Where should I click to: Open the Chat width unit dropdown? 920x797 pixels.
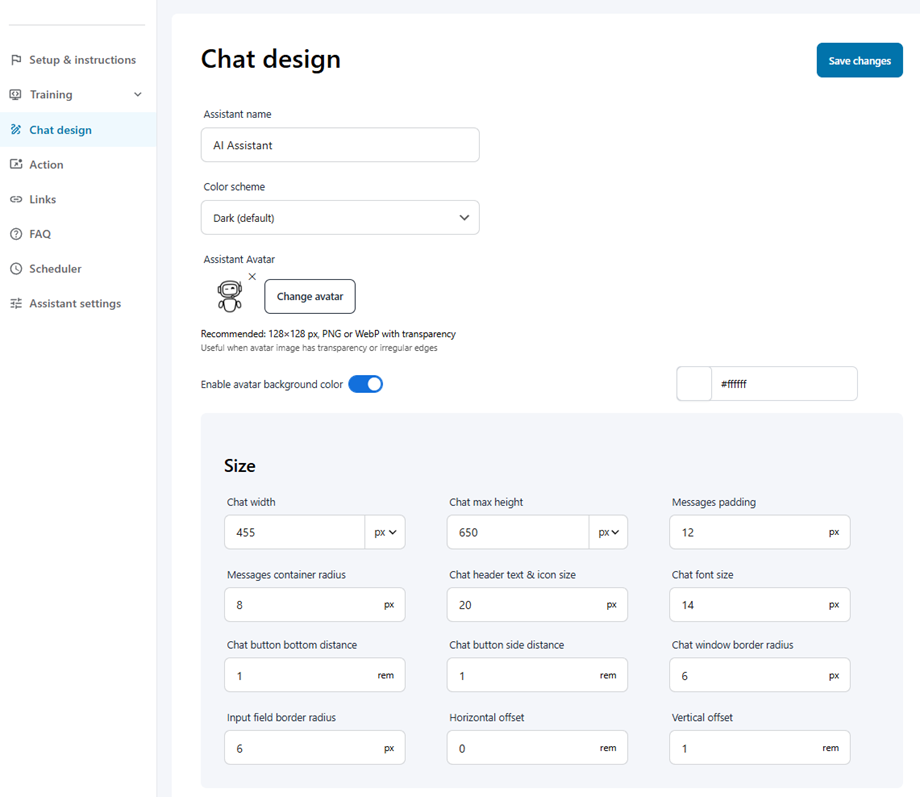click(385, 532)
